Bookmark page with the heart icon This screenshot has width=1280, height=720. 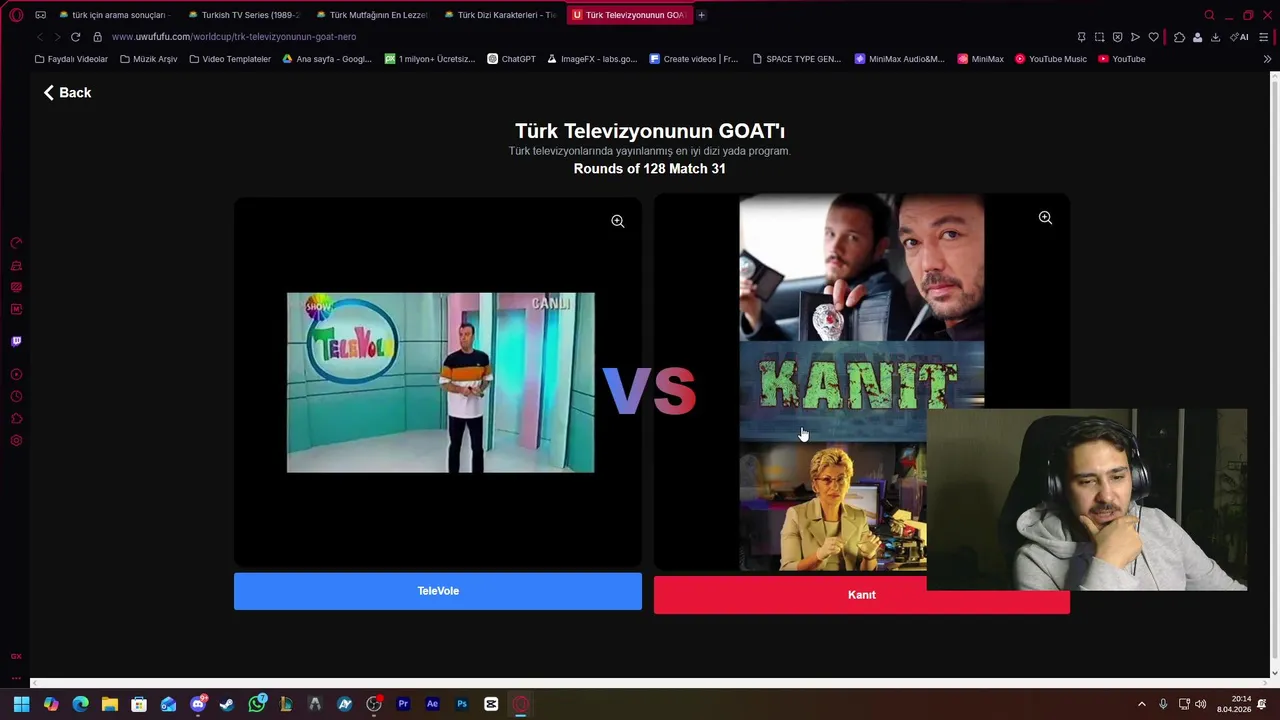[x=1153, y=37]
